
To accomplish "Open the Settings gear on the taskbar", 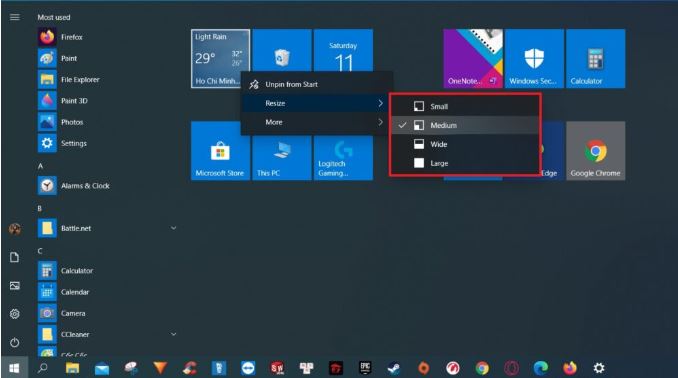I will (599, 368).
